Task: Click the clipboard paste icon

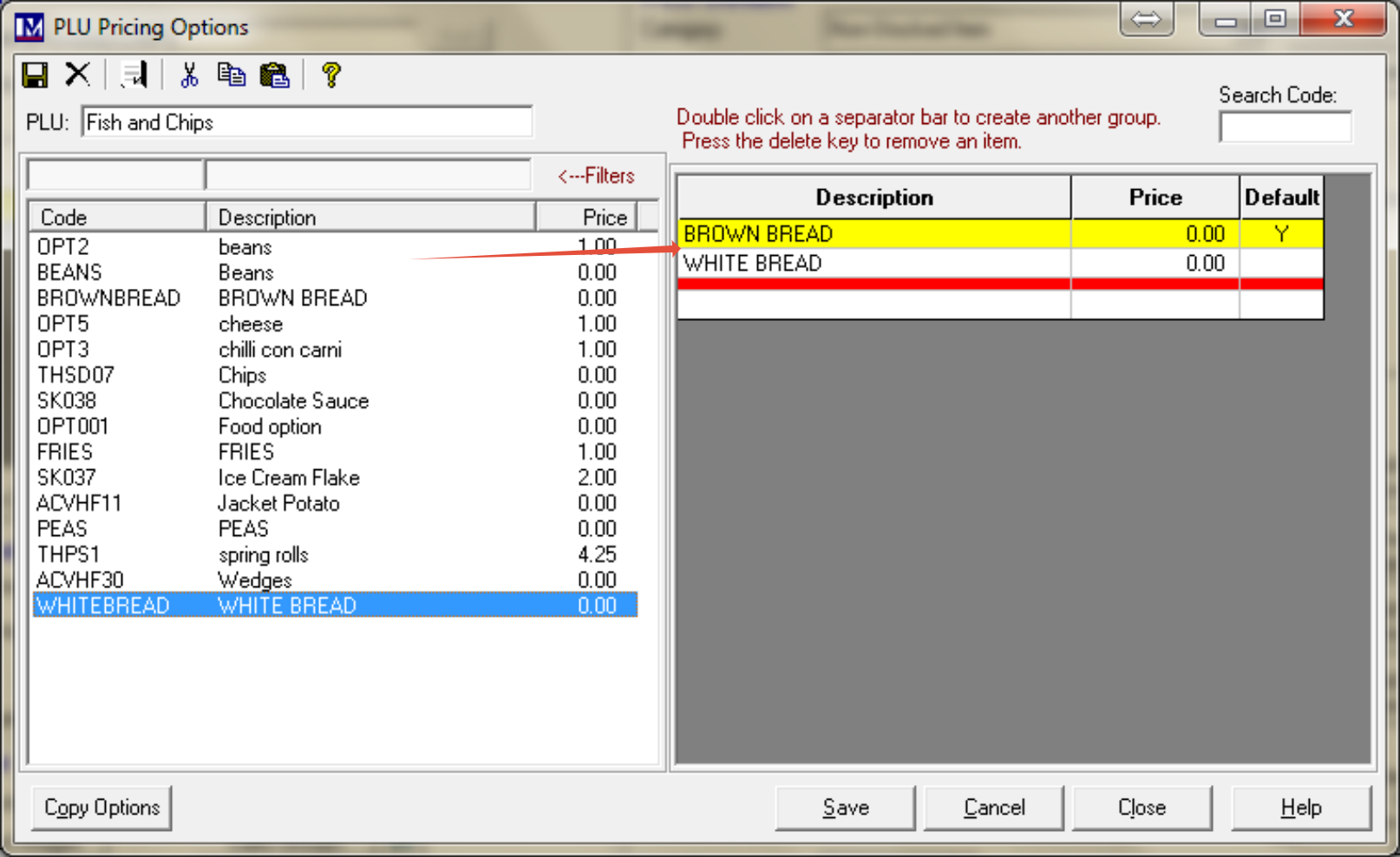Action: point(275,75)
